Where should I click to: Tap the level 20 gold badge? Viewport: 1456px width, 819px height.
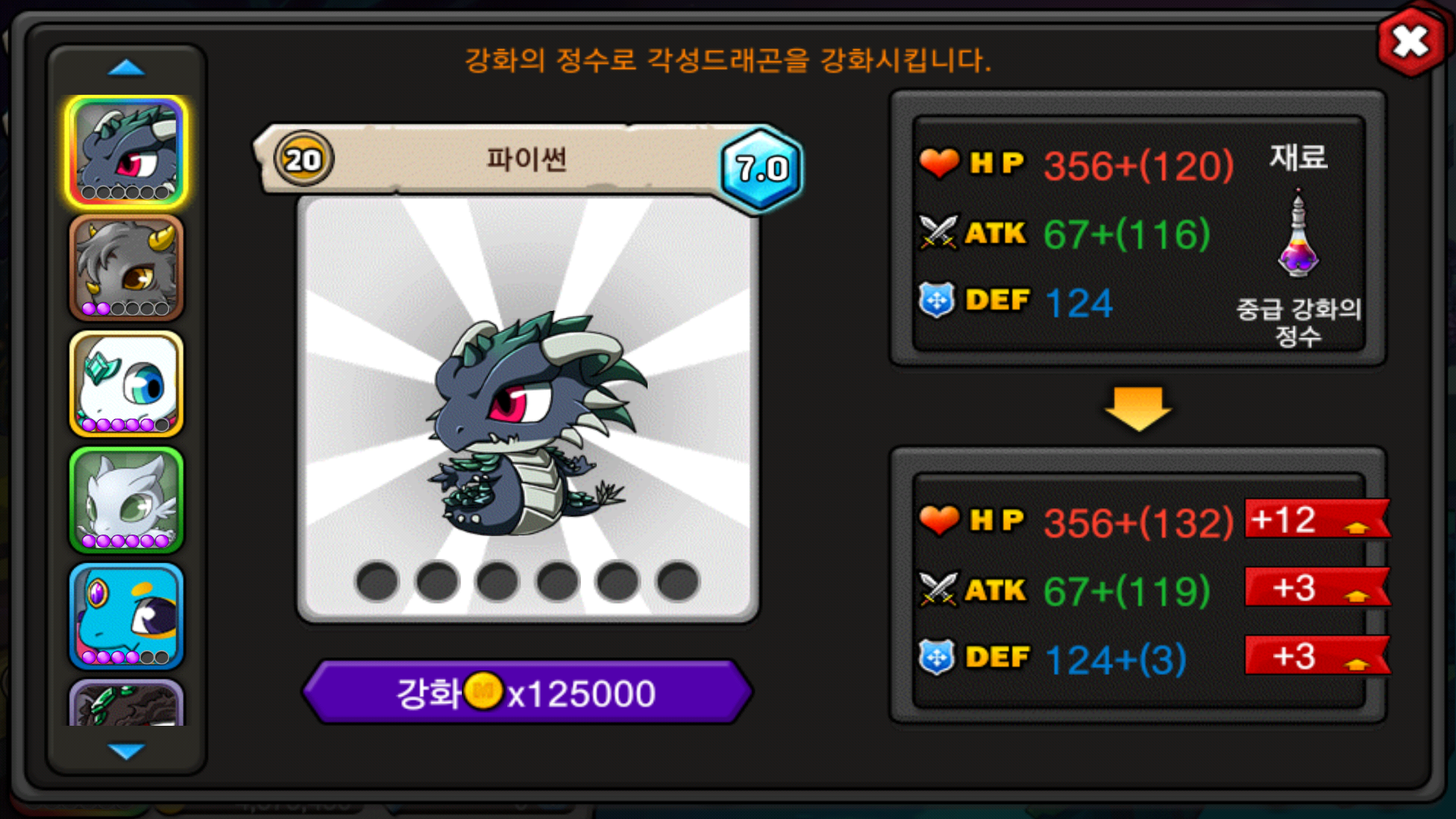click(x=303, y=159)
